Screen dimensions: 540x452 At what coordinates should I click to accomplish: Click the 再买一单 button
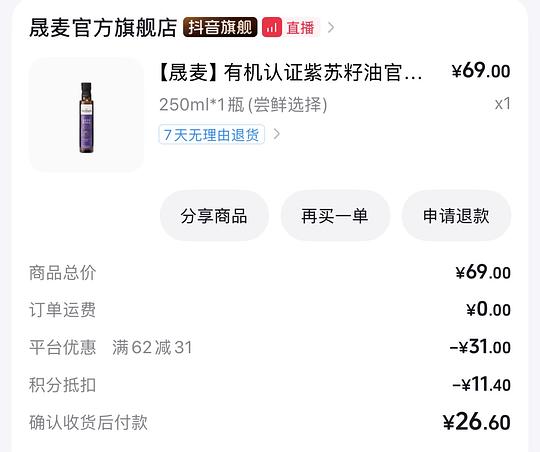tap(335, 216)
